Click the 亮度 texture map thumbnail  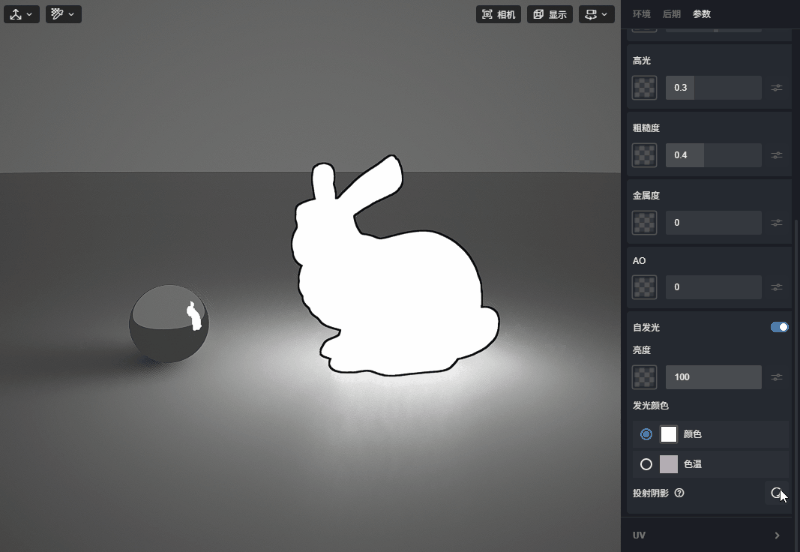(x=644, y=377)
